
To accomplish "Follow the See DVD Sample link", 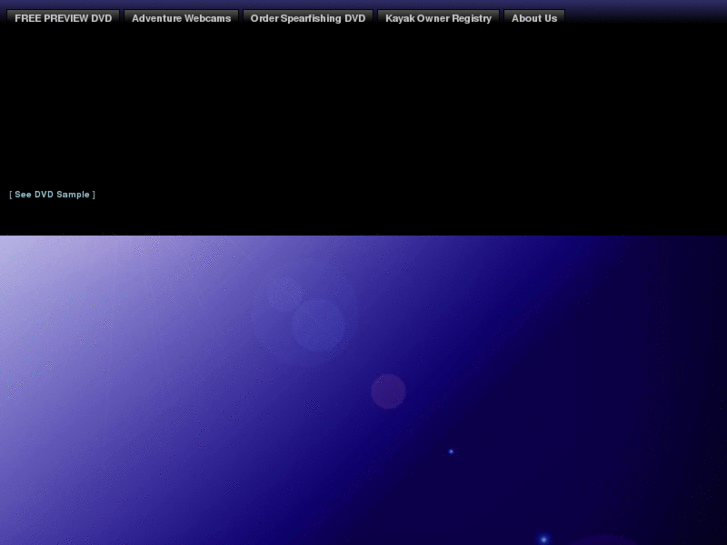I will pyautogui.click(x=52, y=194).
